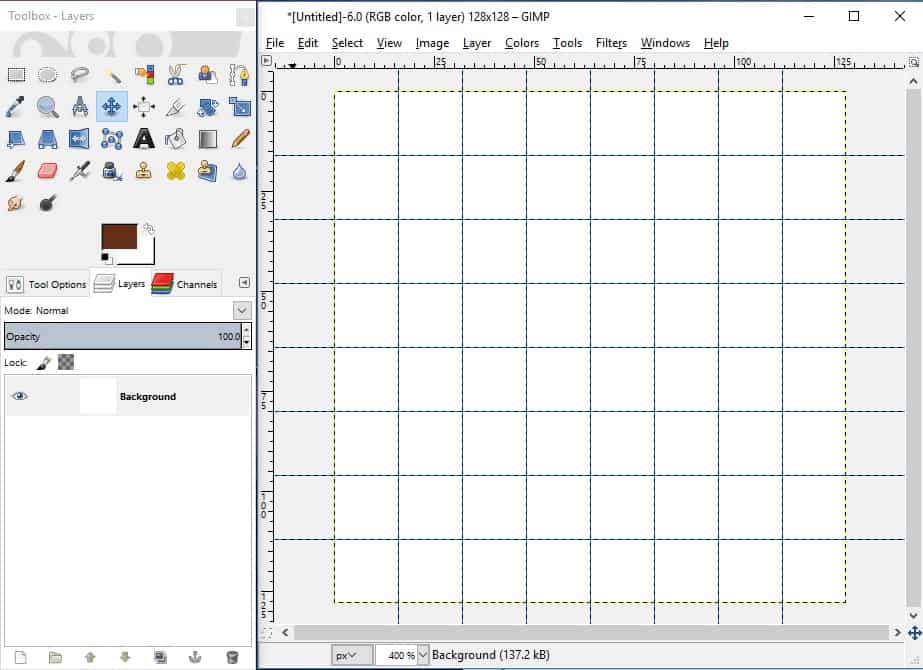Screen dimensions: 923x670
Task: Select the Blend gradient tool
Action: point(208,139)
